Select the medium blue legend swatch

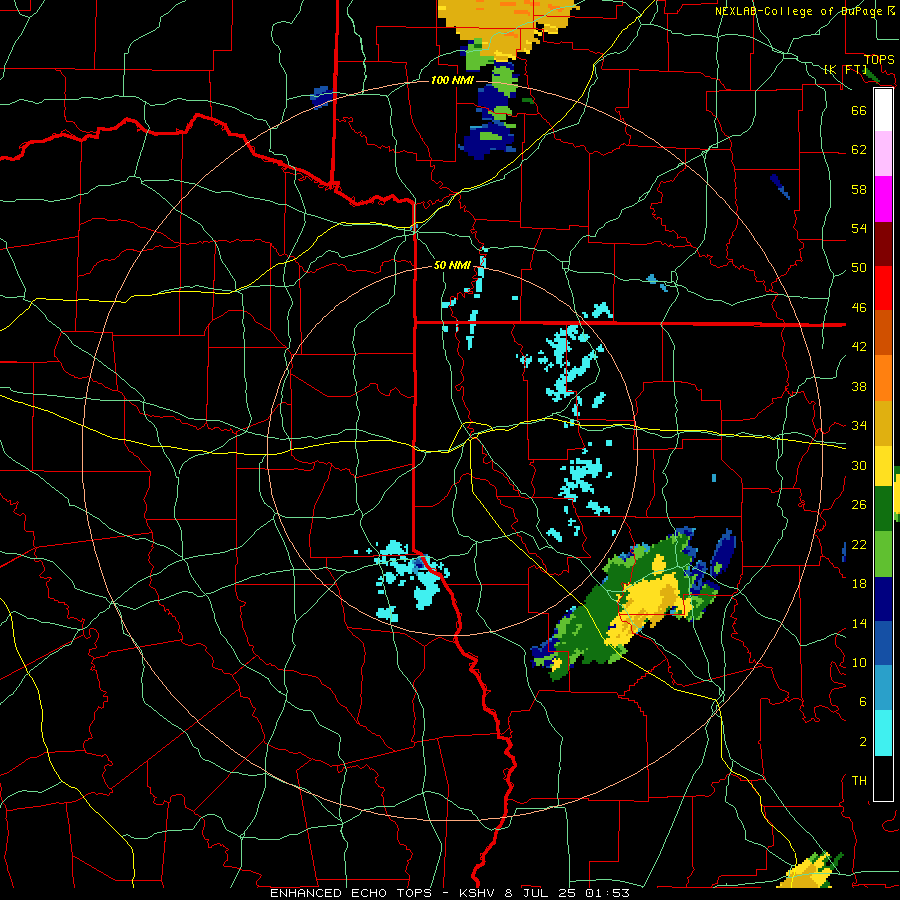click(x=883, y=643)
